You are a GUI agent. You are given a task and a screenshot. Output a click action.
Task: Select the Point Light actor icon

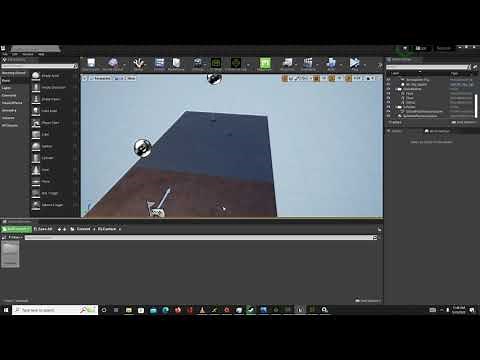point(36,111)
